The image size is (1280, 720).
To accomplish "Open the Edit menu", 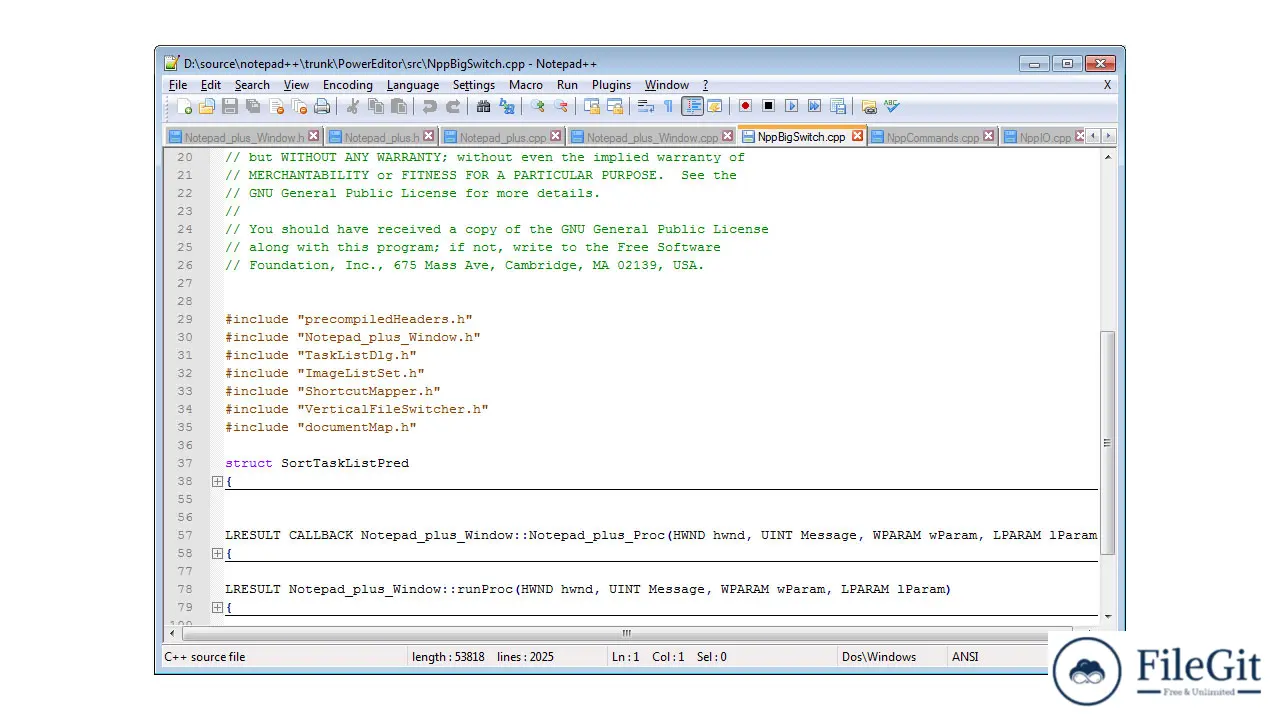I will click(x=211, y=85).
